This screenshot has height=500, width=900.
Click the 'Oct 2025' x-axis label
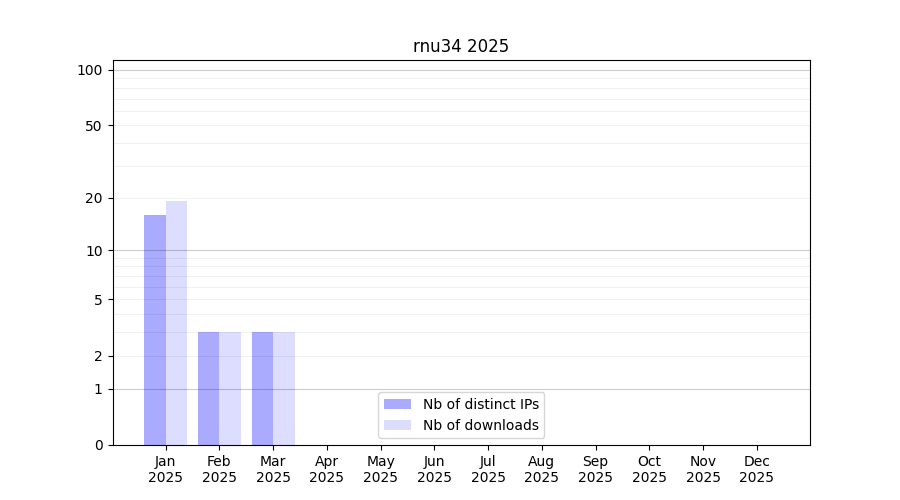click(x=649, y=469)
